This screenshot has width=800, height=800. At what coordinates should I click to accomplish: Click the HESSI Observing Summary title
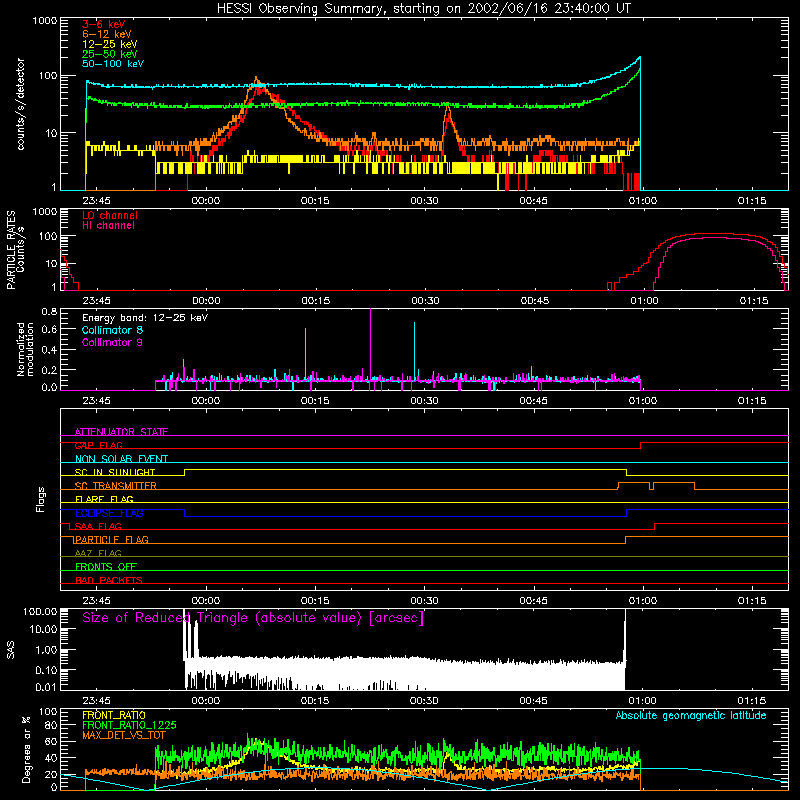click(423, 9)
